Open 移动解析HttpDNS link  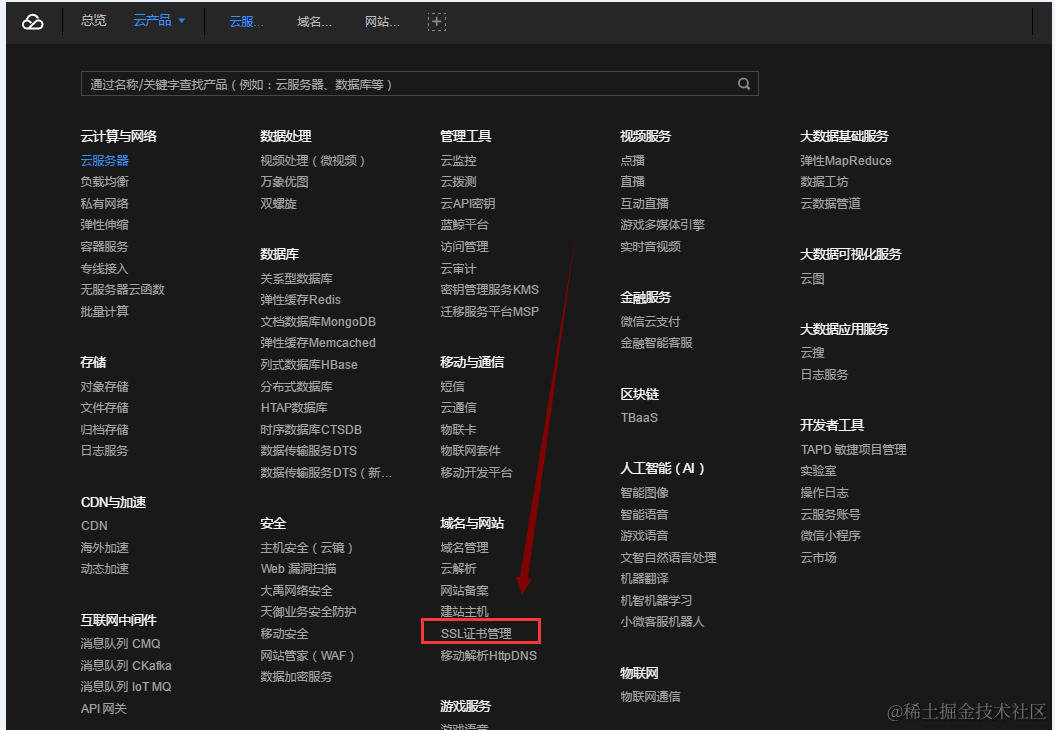[488, 655]
